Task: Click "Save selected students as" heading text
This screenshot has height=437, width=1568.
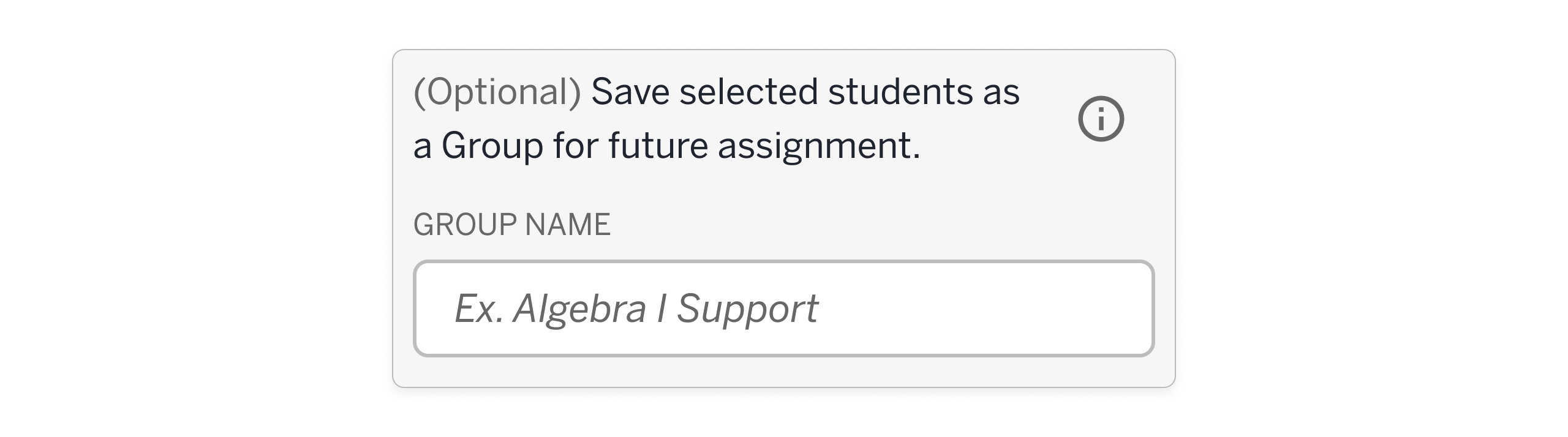Action: pyautogui.click(x=805, y=92)
